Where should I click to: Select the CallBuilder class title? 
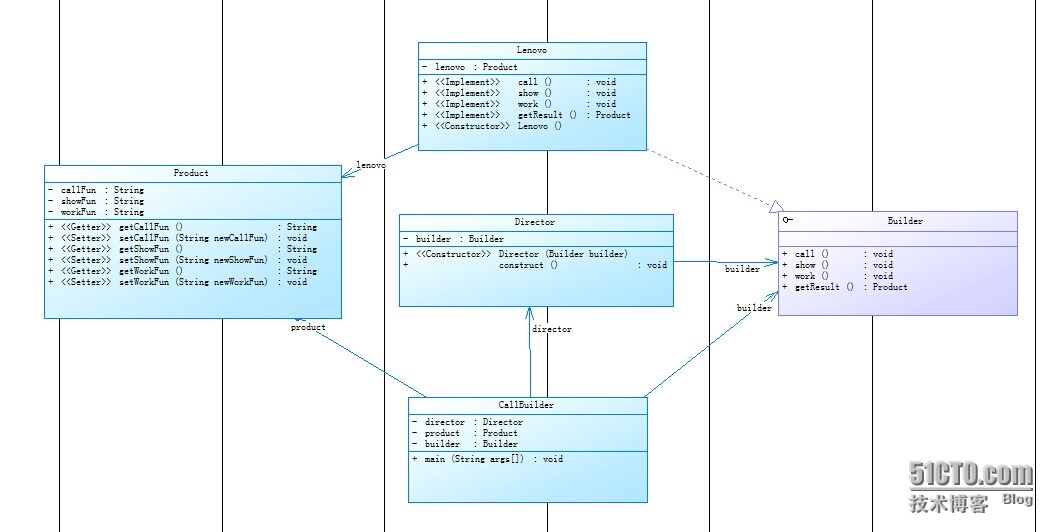pyautogui.click(x=526, y=405)
